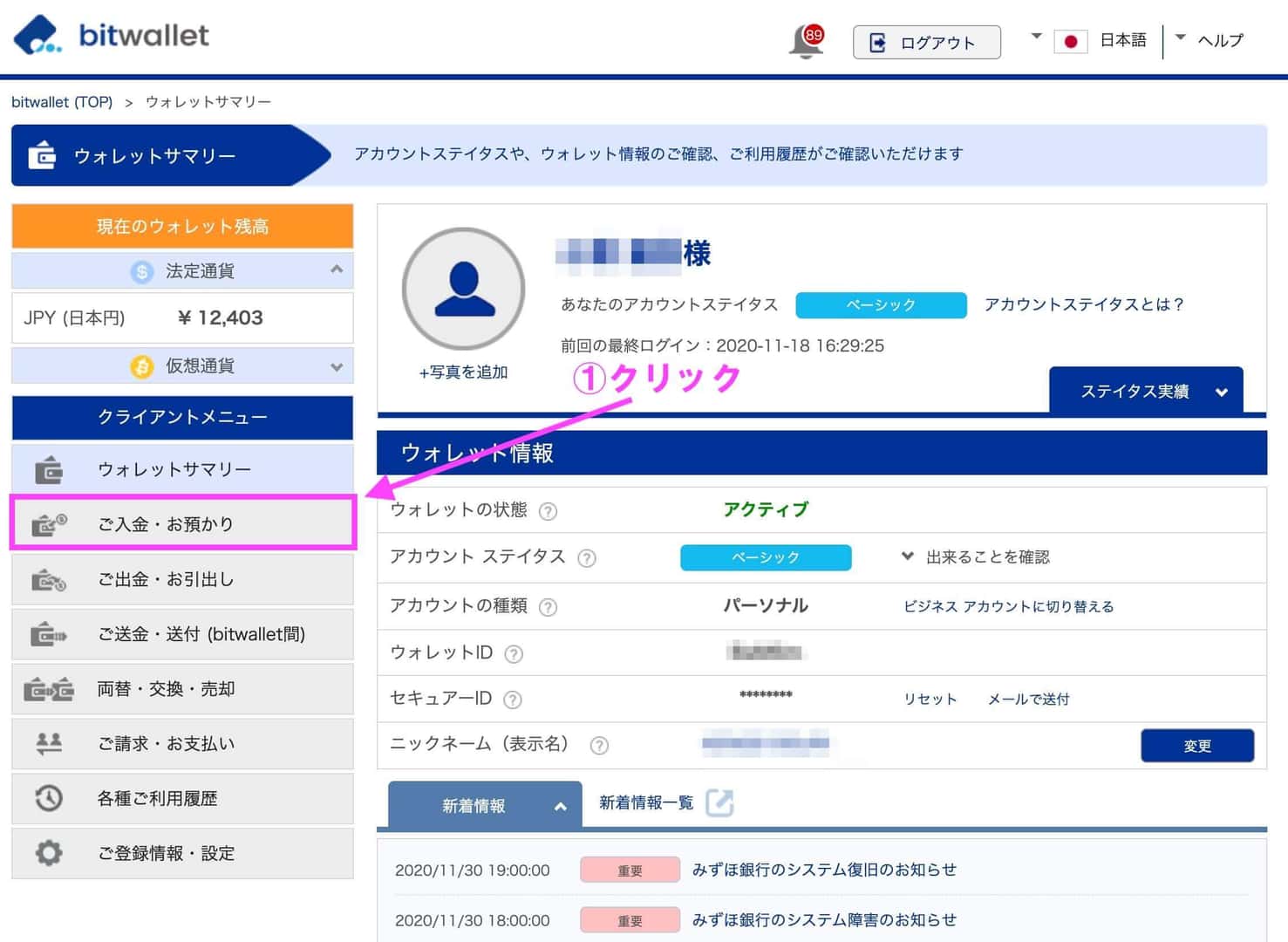Click the bitwallet logo
The image size is (1288, 942).
click(112, 36)
